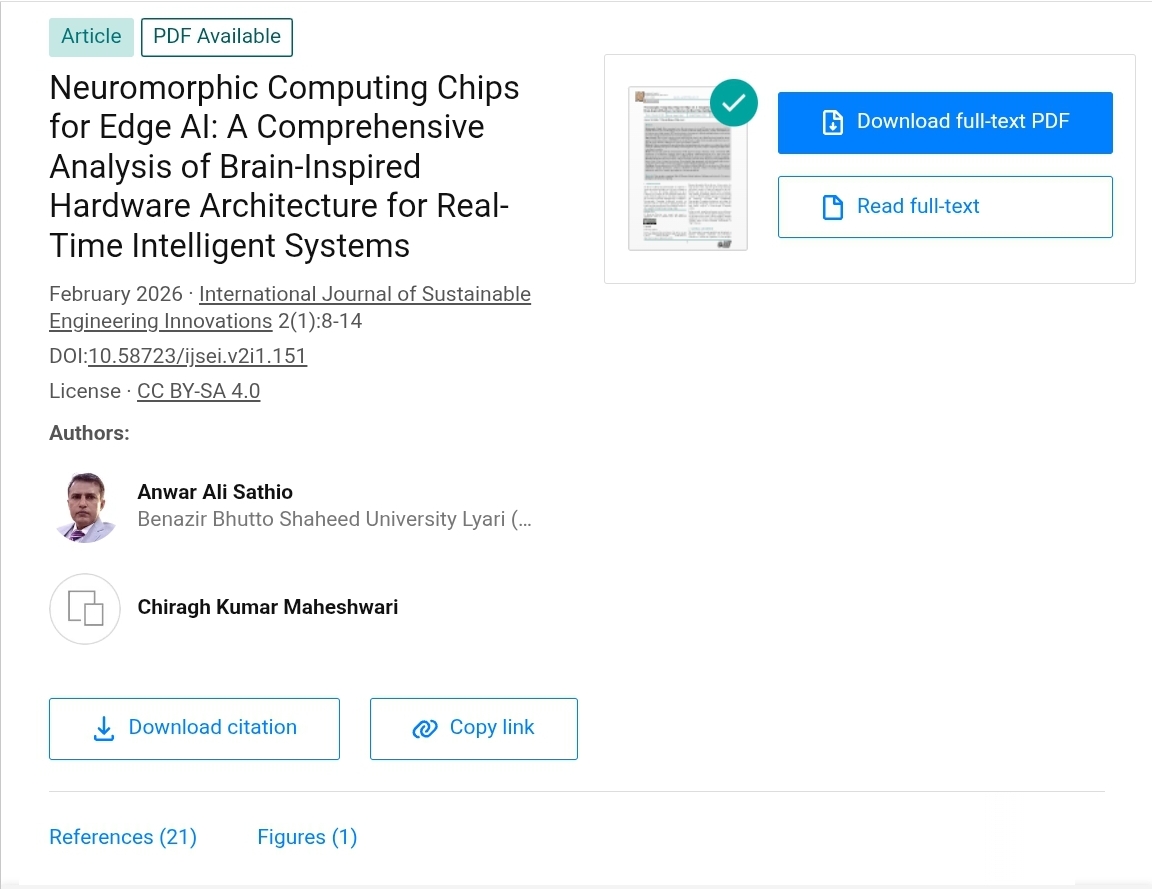The image size is (1152, 889).
Task: Click the Download citation button
Action: pyautogui.click(x=194, y=728)
